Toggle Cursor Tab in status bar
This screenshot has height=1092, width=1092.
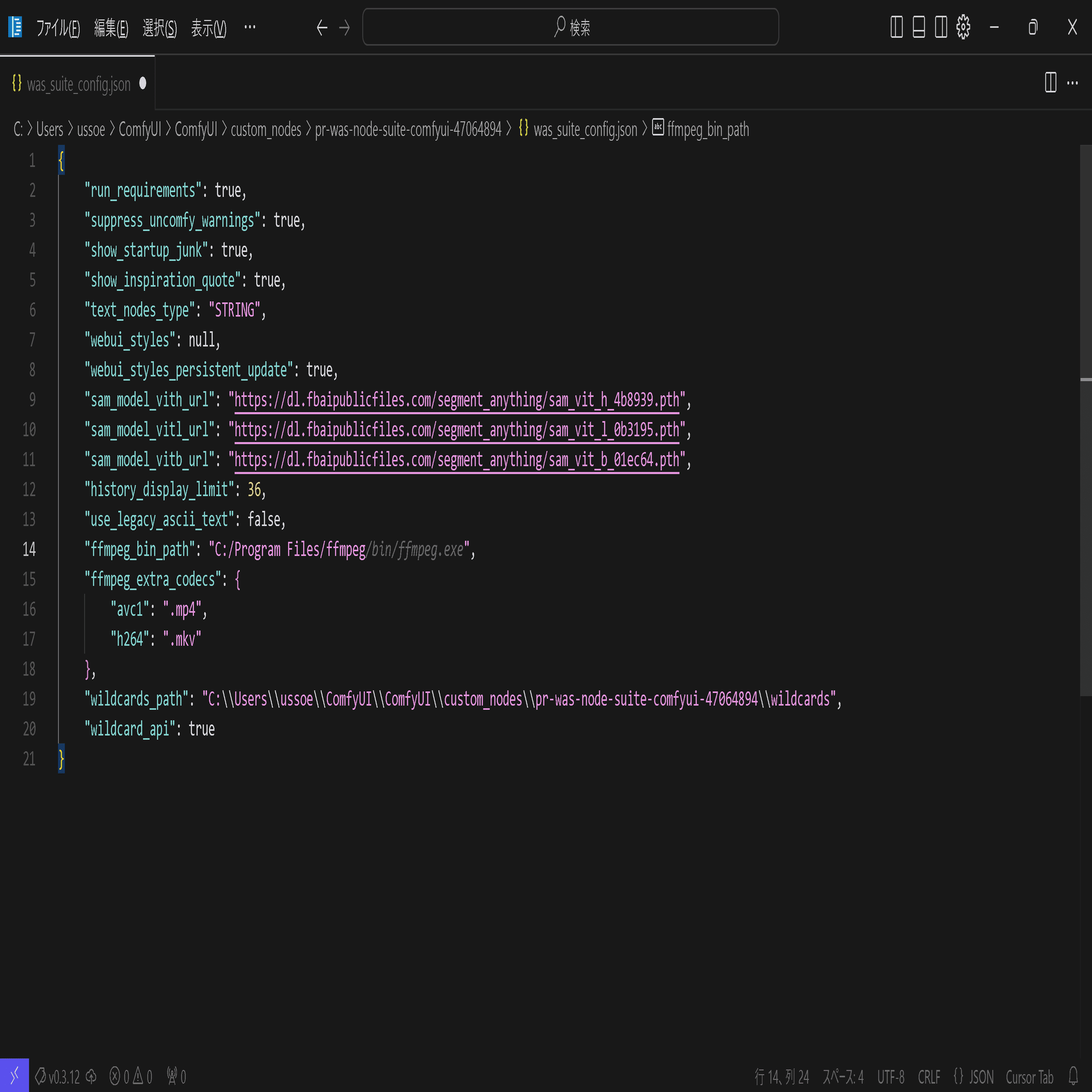point(1029,1076)
